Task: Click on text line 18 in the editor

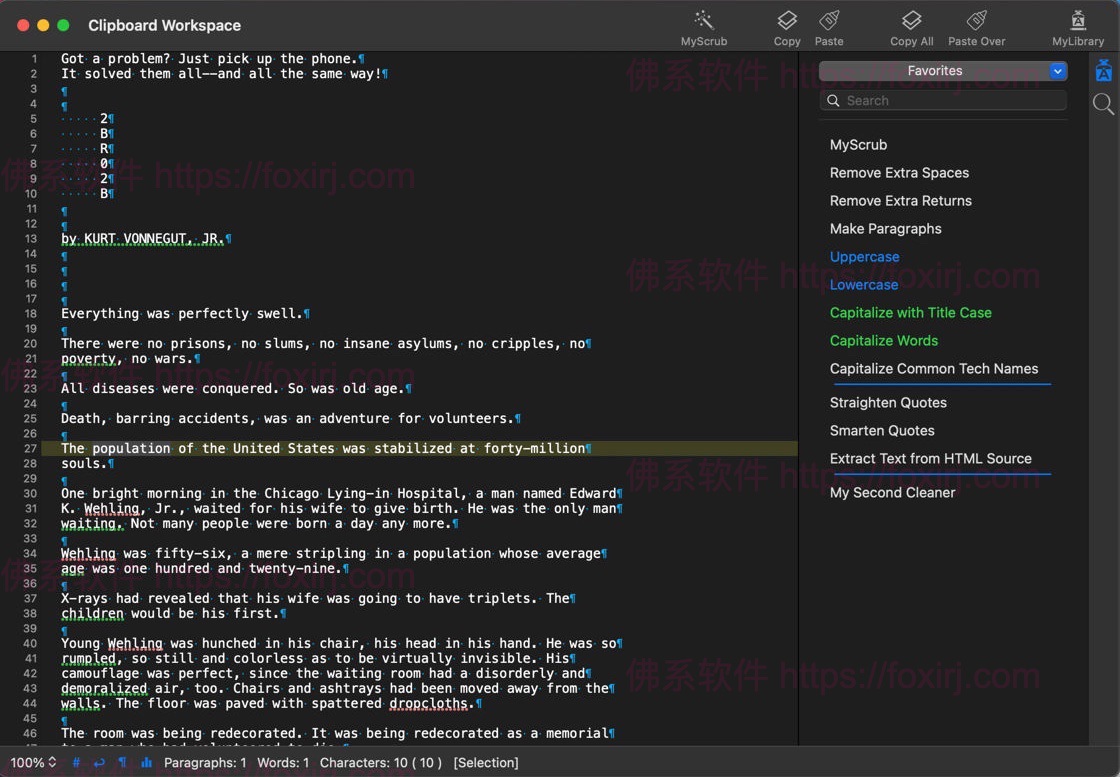Action: (x=180, y=314)
